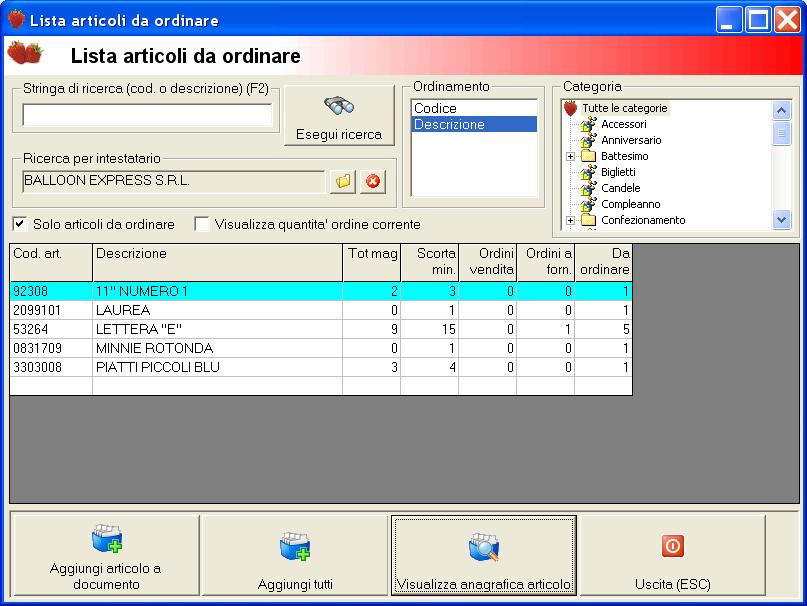
Task: Uncheck Solo articoli da ordinare
Action: point(20,224)
